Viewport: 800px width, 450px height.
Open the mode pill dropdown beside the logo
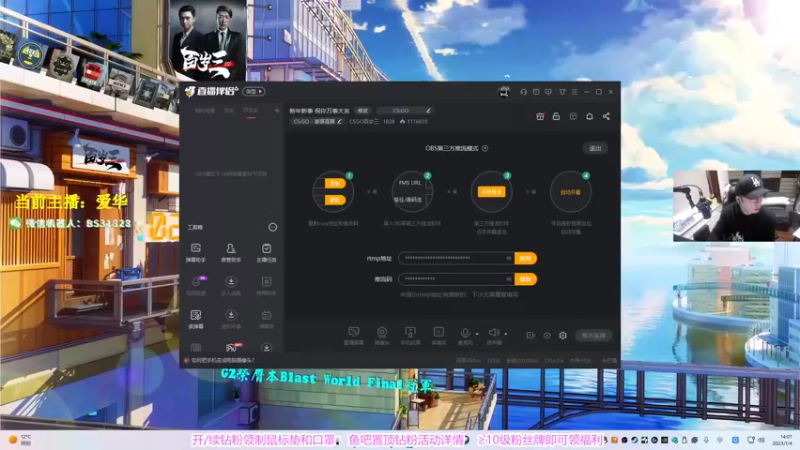point(254,91)
